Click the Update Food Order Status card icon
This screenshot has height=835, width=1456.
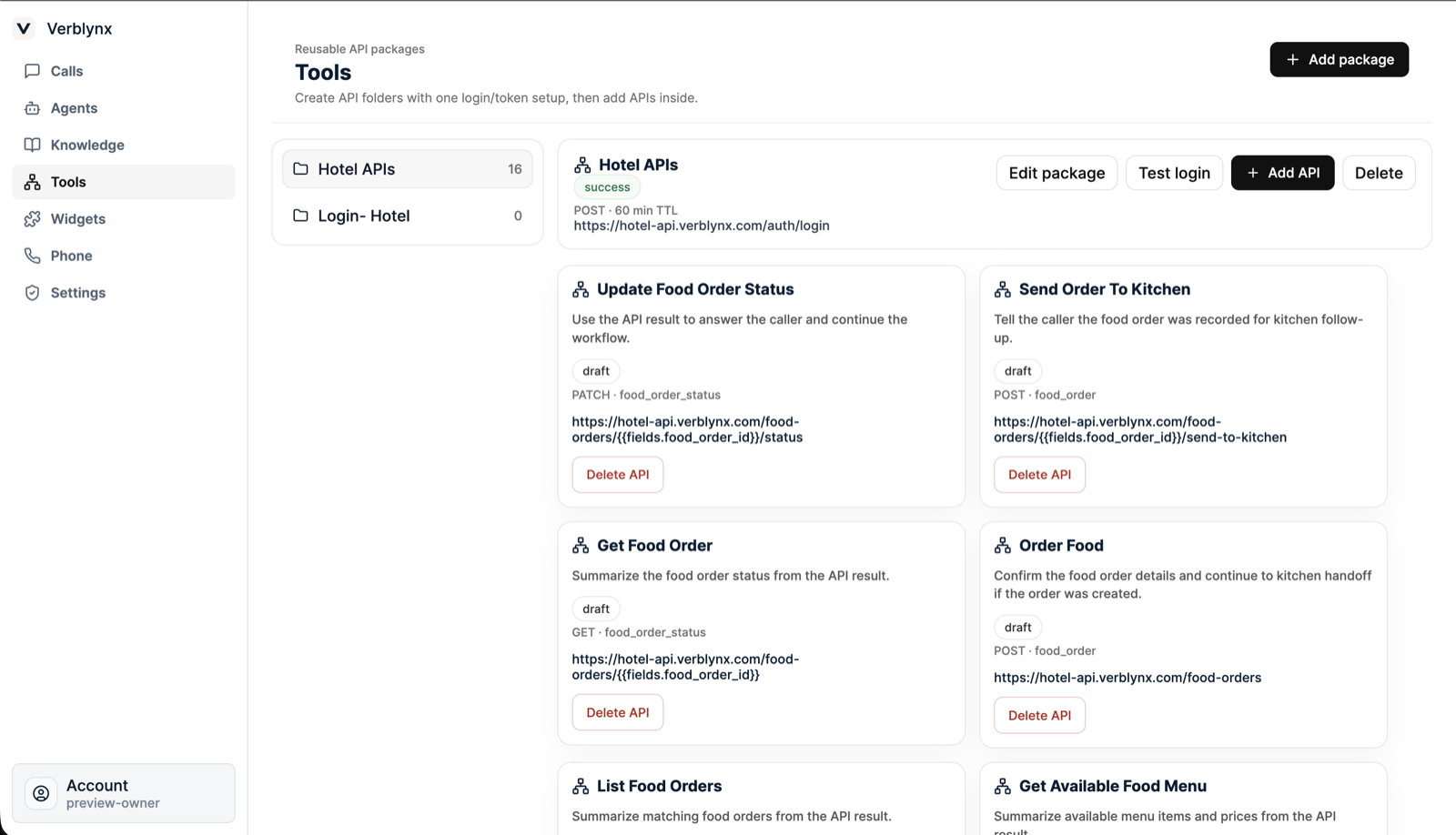(581, 289)
